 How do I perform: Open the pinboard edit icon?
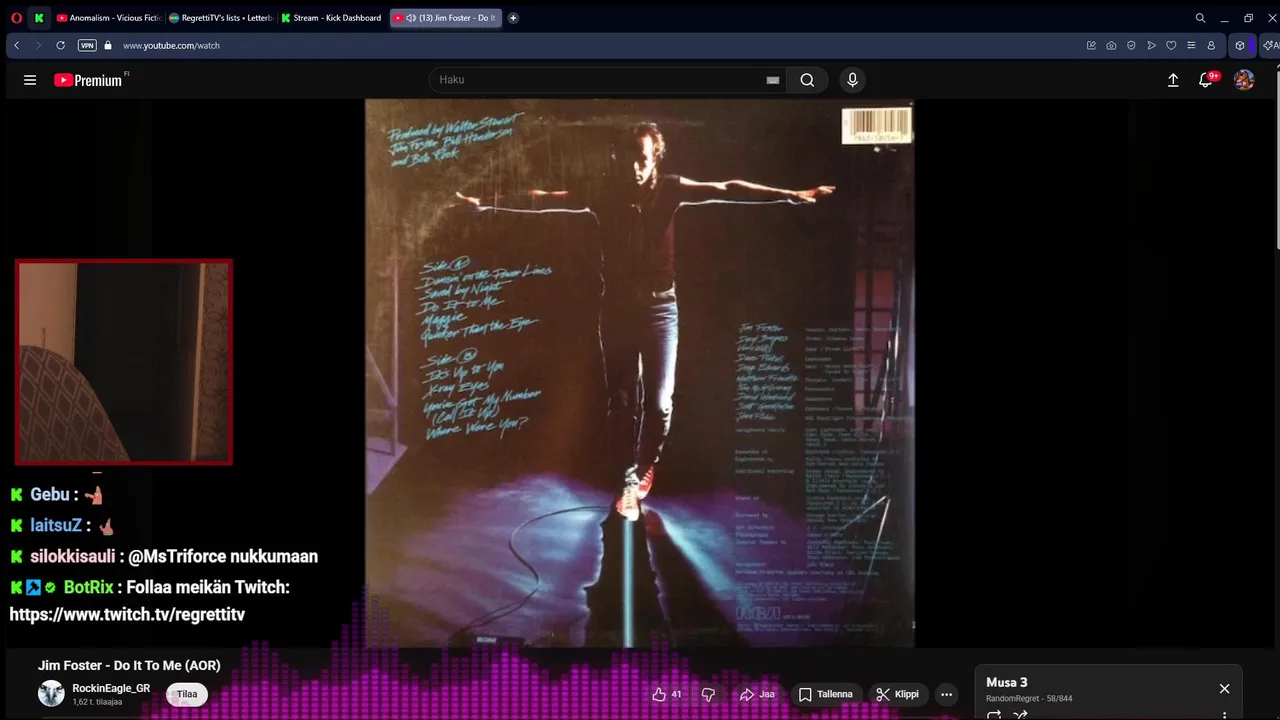pos(1091,45)
